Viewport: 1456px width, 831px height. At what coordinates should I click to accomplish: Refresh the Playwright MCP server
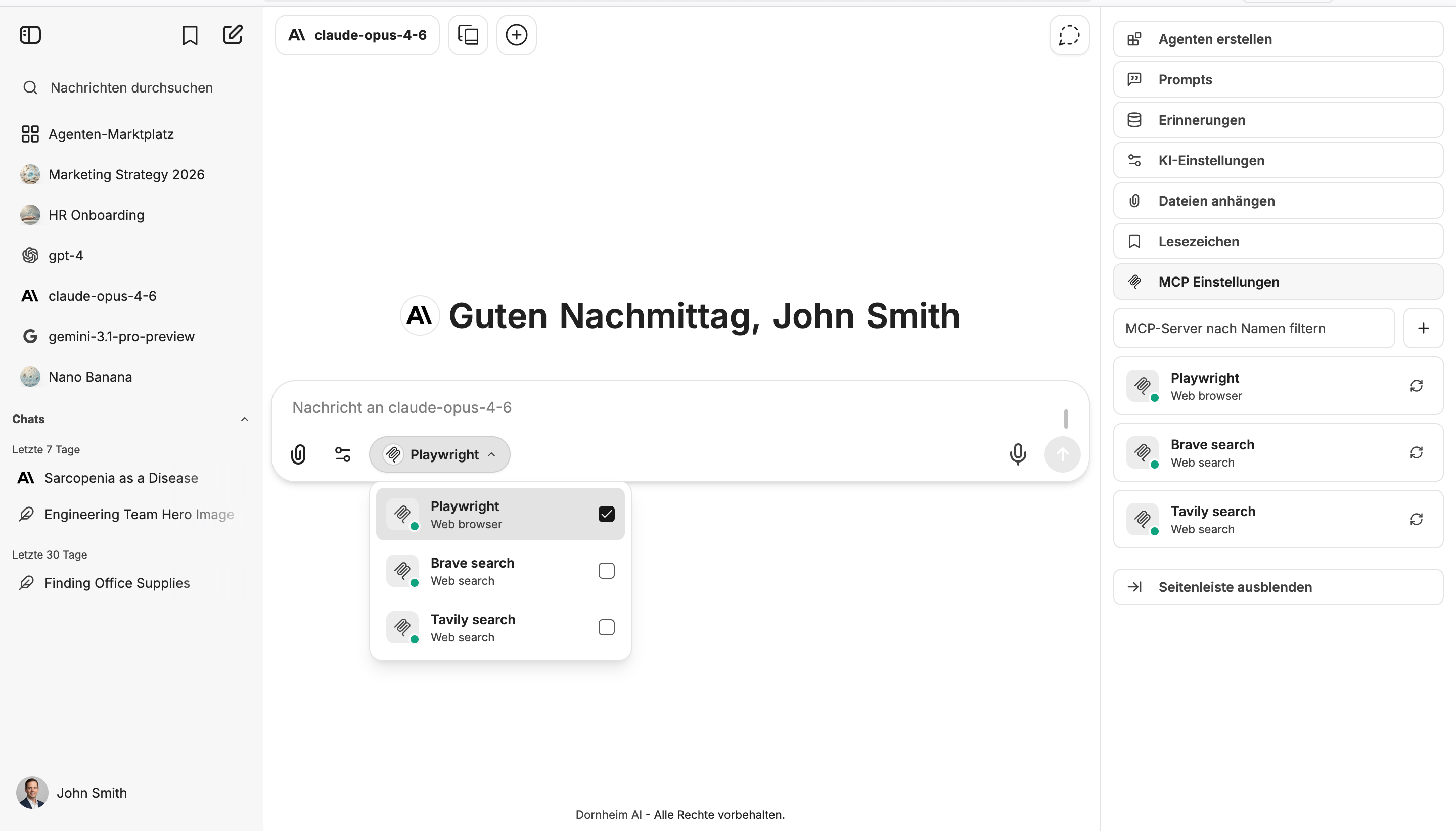[x=1417, y=386]
